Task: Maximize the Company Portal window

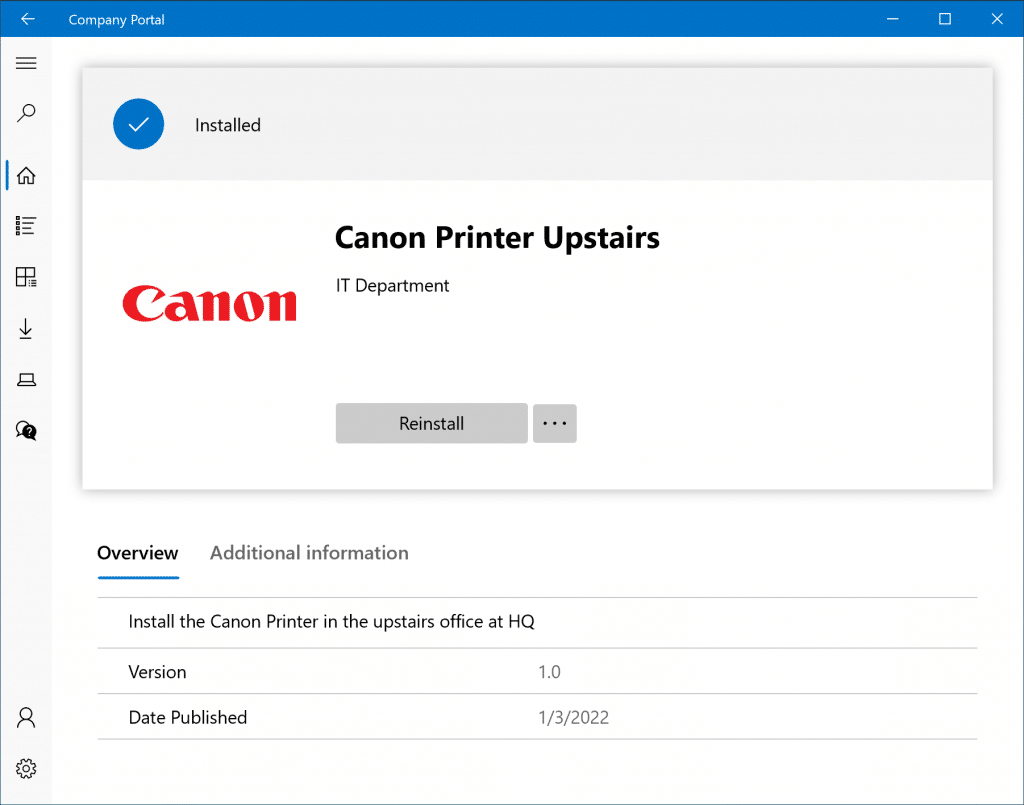Action: [944, 19]
